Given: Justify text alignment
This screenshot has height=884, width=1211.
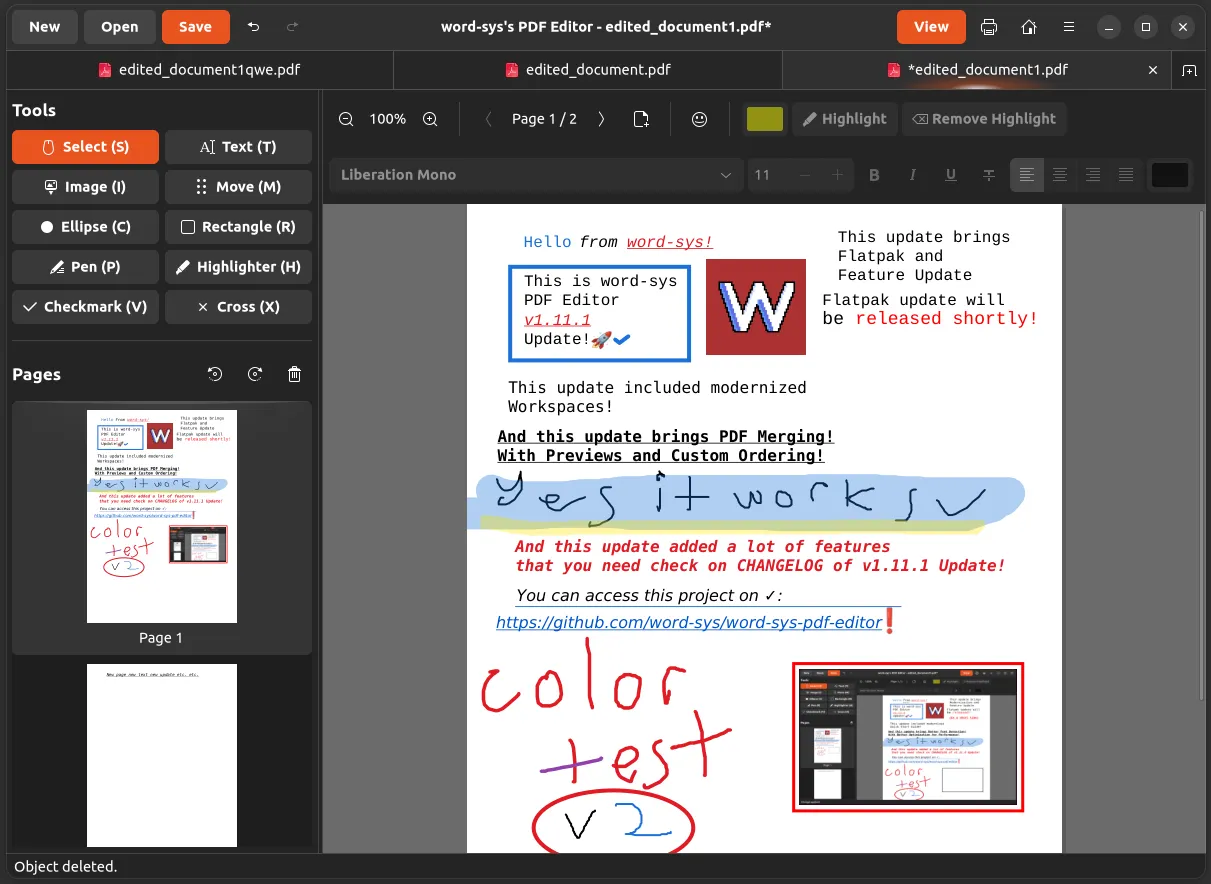Looking at the screenshot, I should click(x=1126, y=175).
